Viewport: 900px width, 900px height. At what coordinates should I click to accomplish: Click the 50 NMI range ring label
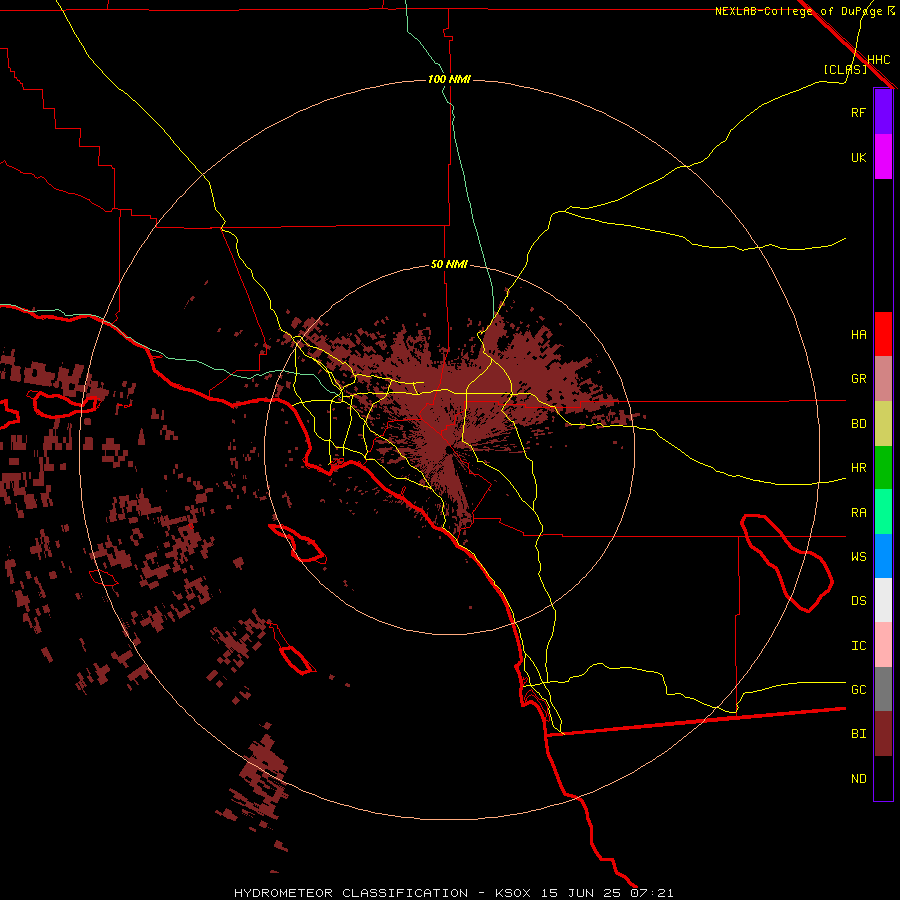(449, 264)
